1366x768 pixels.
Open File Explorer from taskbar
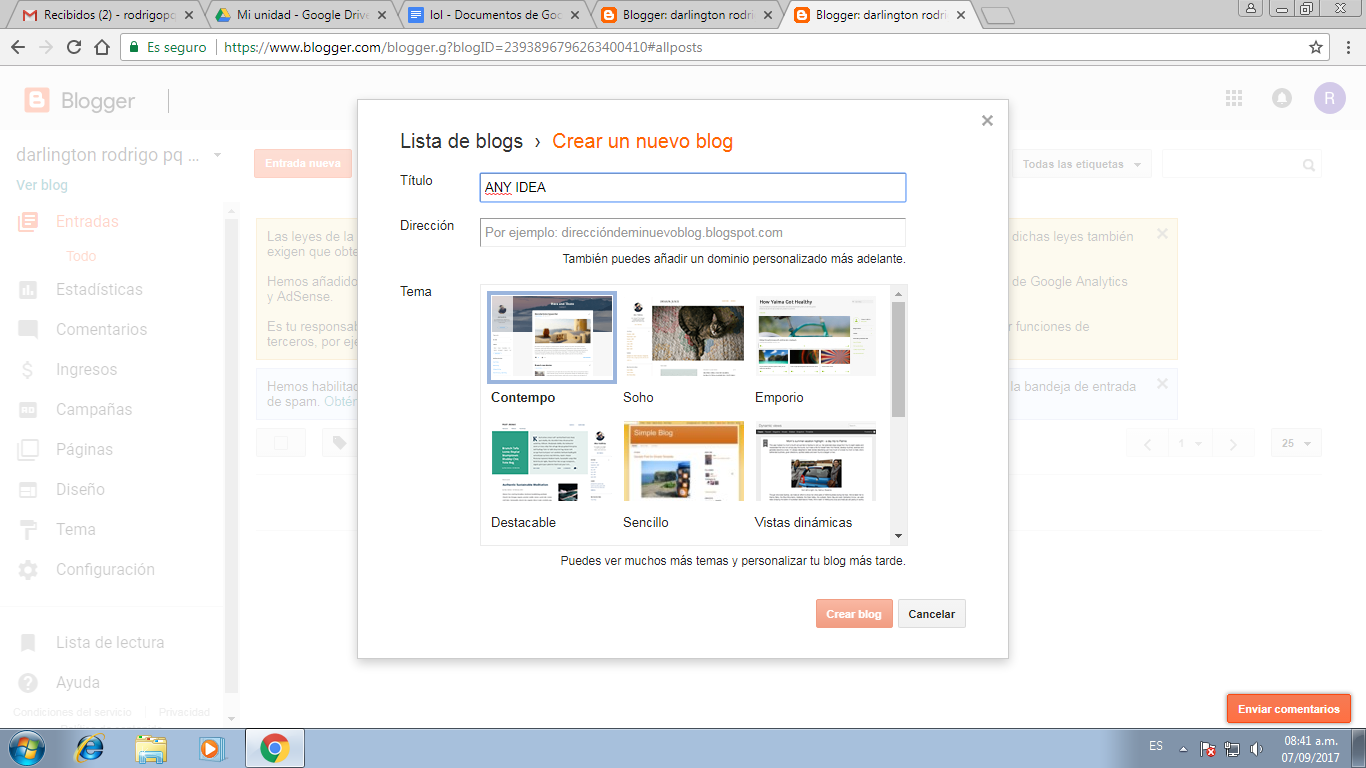coord(151,748)
